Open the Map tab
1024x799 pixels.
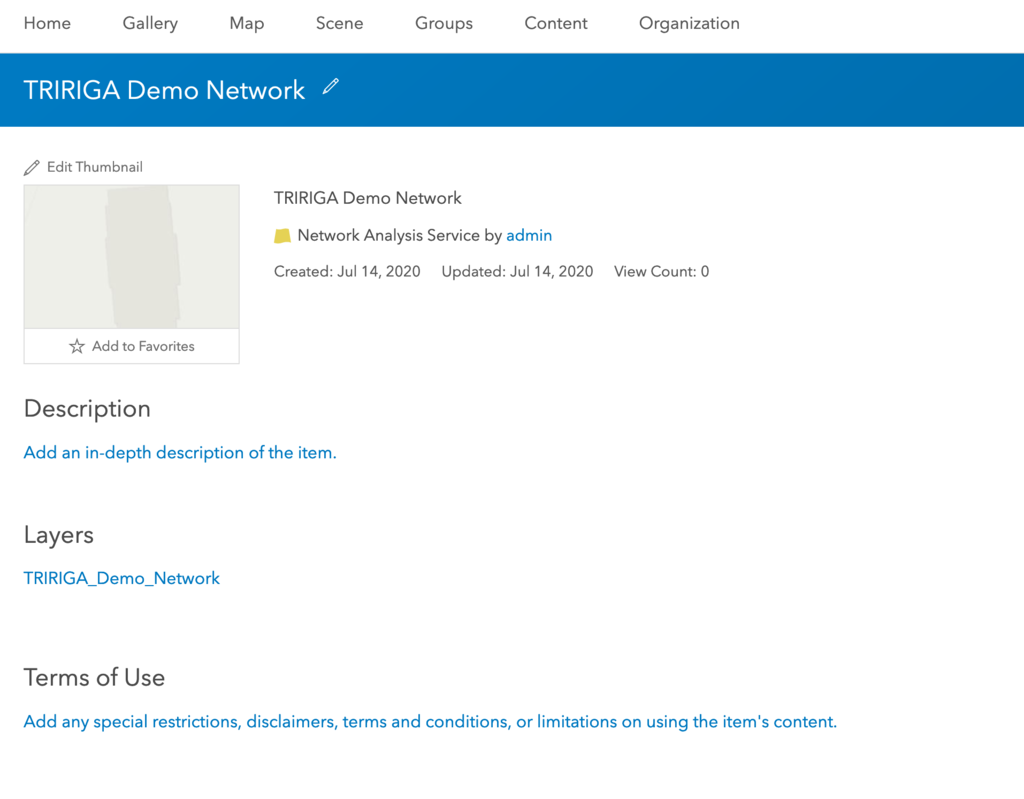247,24
